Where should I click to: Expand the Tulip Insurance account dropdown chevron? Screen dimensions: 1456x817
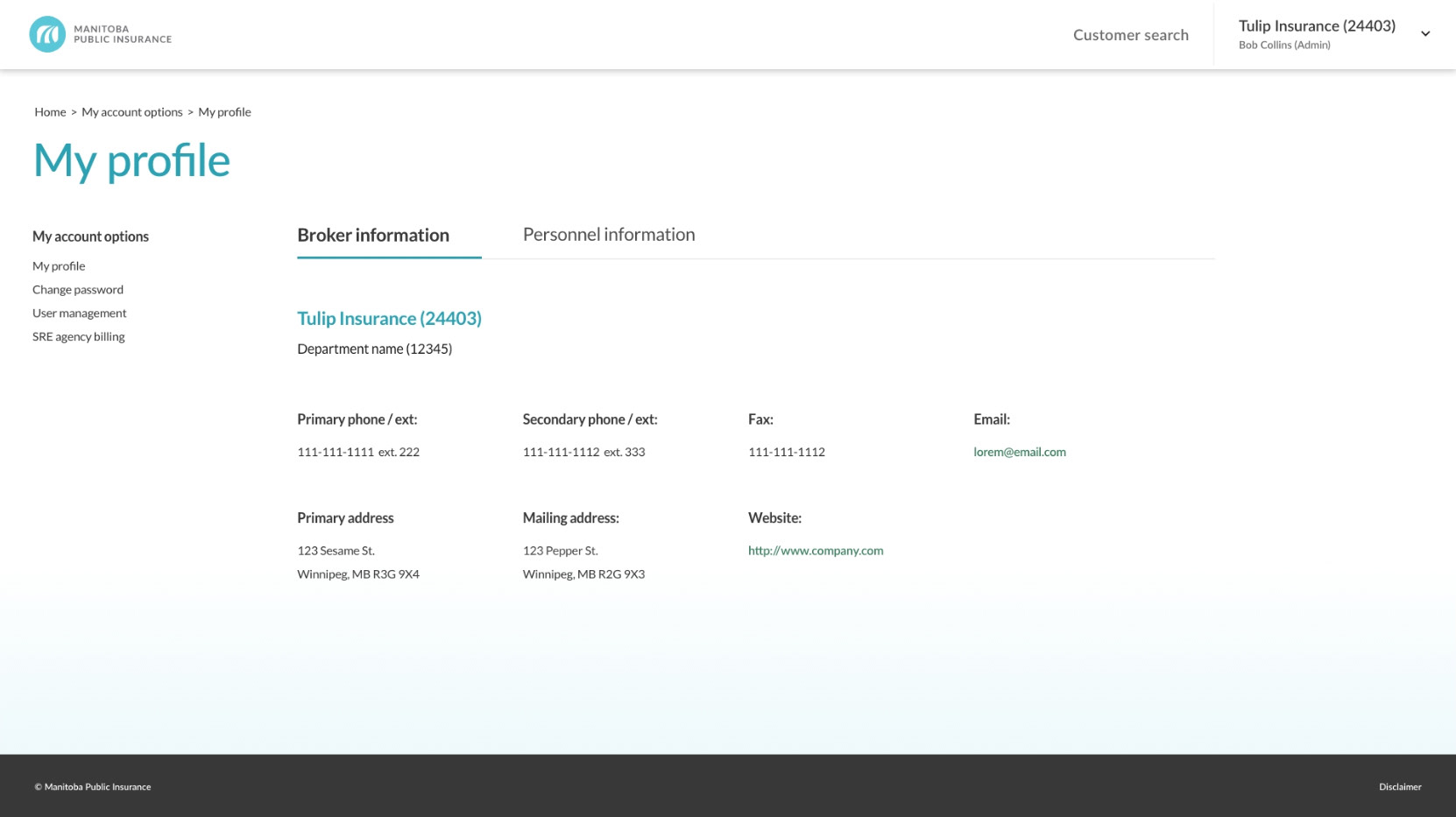tap(1425, 34)
